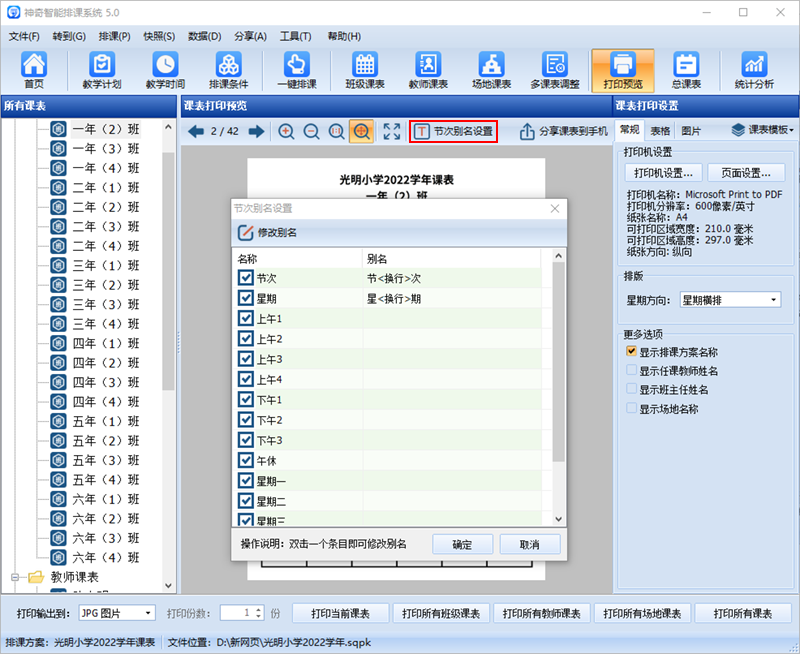Viewport: 800px width, 654px height.
Task: Open the 教师课表 toolbar icon
Action: coord(428,70)
